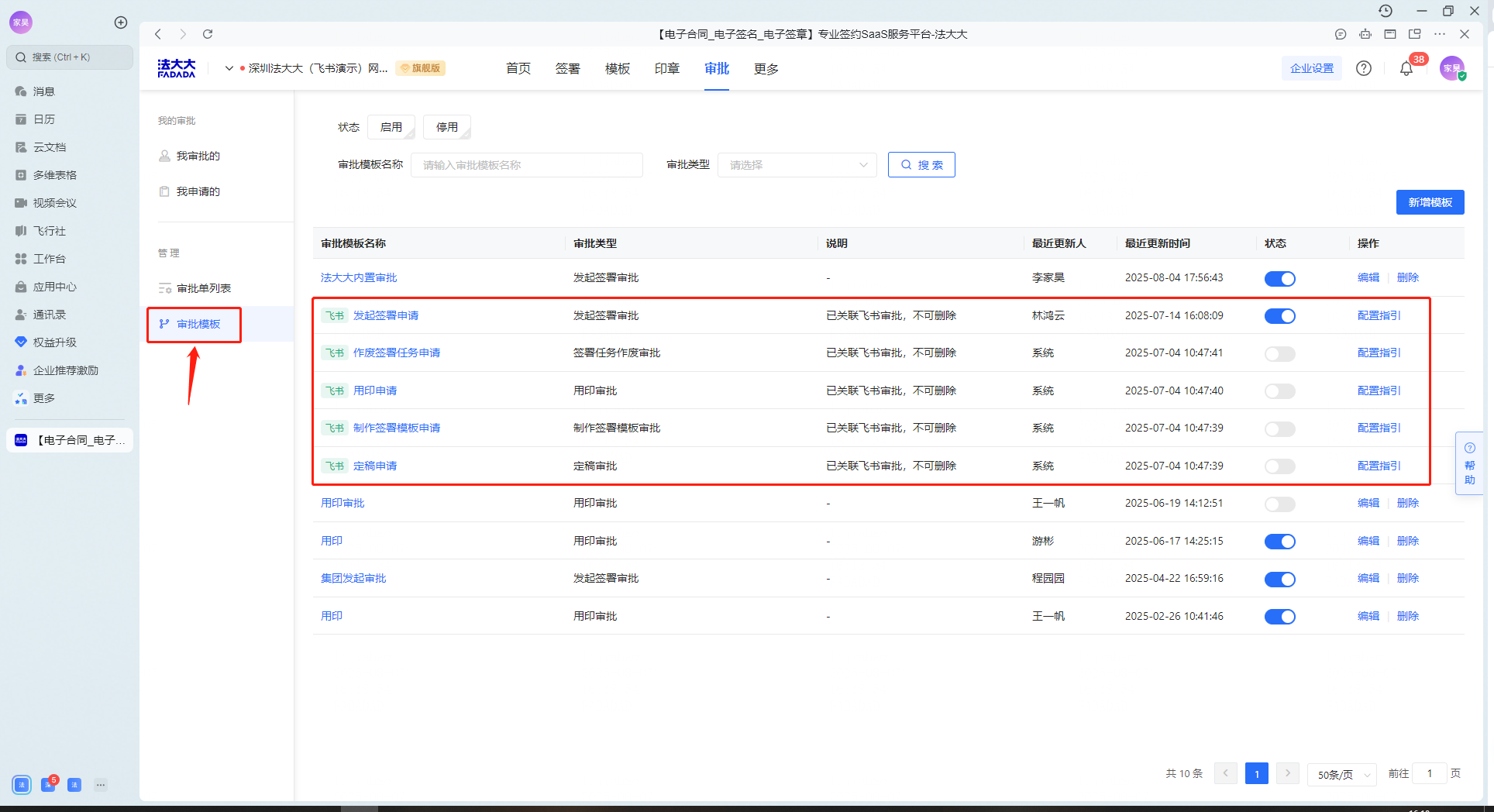Click the bottom dock app icon with badge 5
This screenshot has width=1494, height=812.
click(x=48, y=784)
